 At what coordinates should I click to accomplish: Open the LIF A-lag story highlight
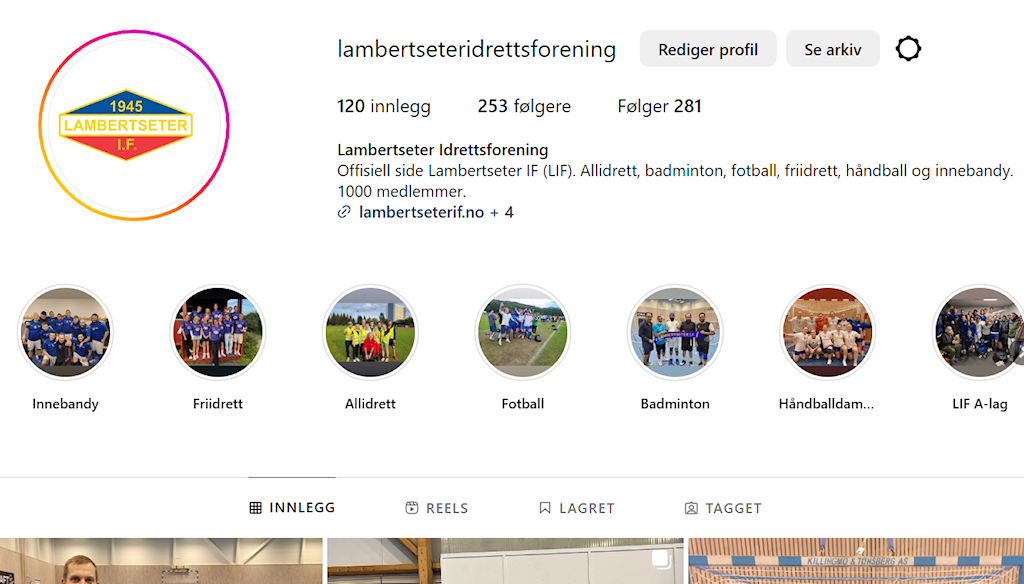coord(978,332)
